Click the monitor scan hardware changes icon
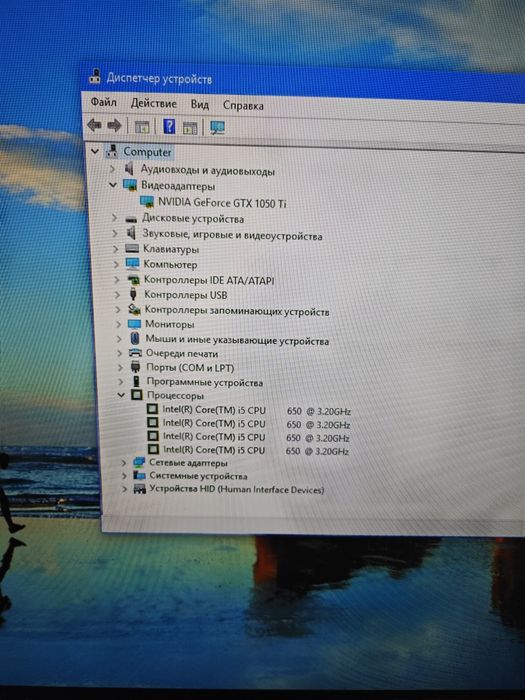525x700 pixels. tap(217, 128)
